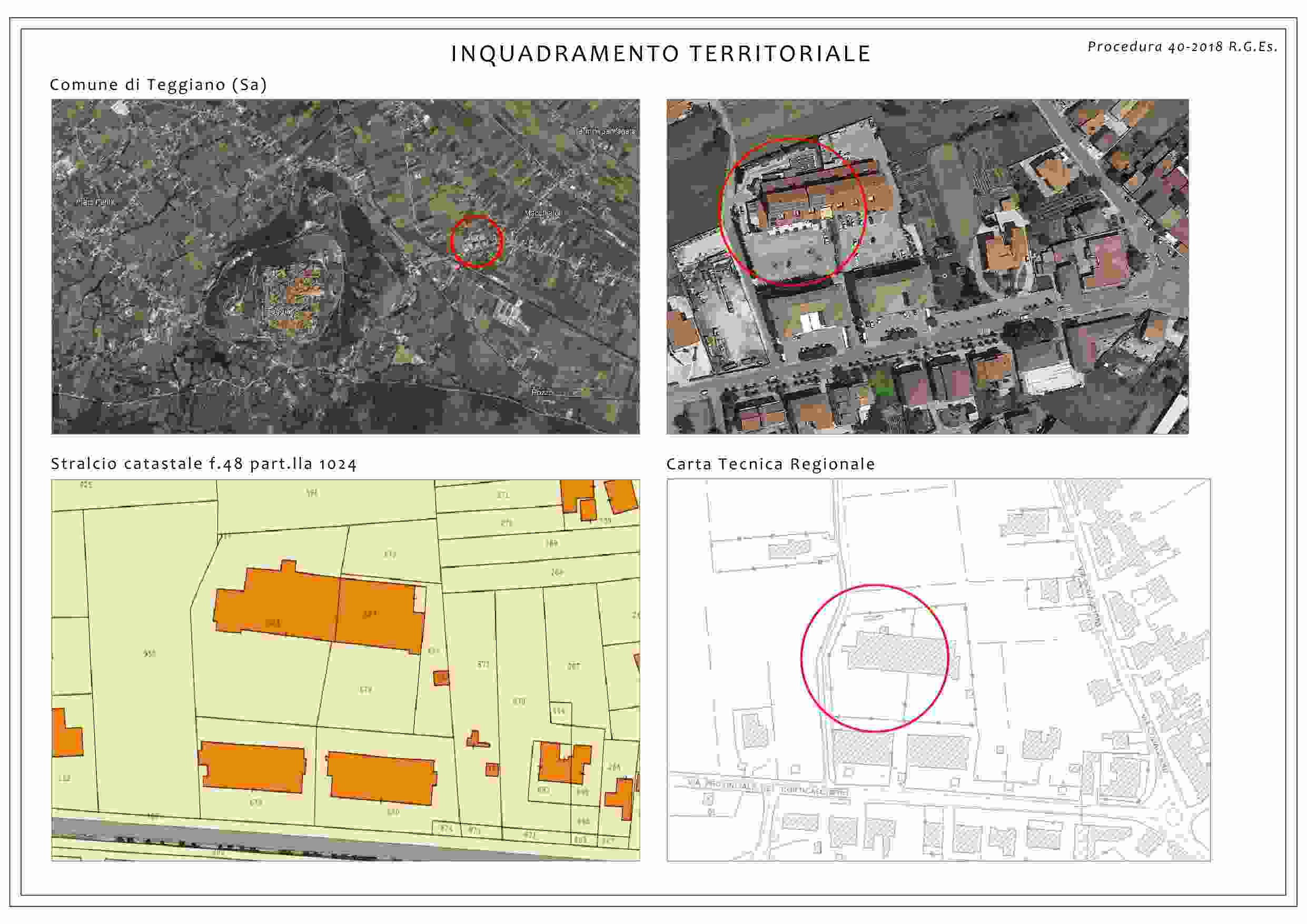
Task: Click the lower-middle orange rectangular cadastral building
Action: (381, 778)
